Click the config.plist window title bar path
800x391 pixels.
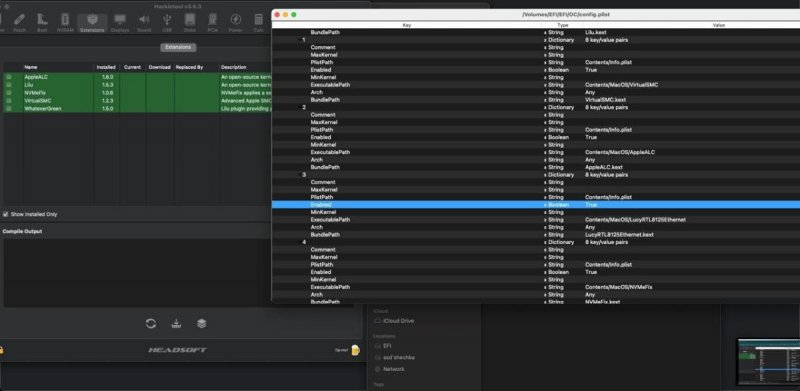click(566, 14)
